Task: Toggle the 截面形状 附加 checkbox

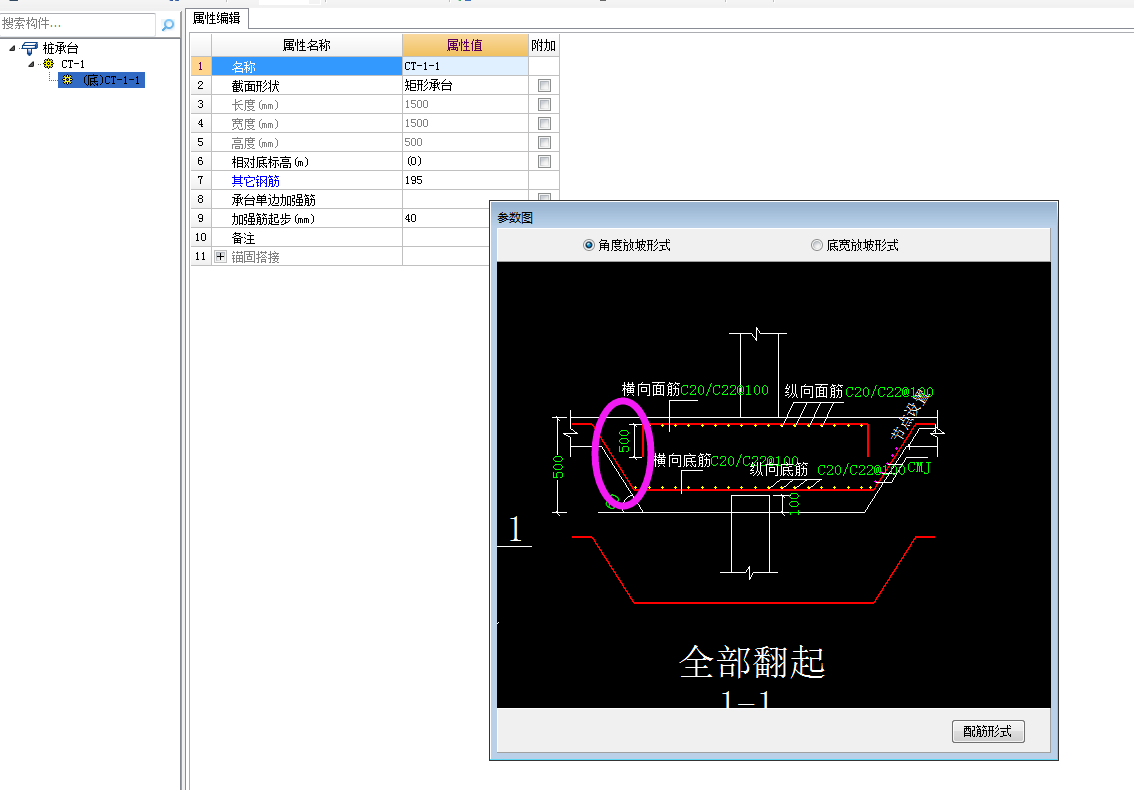Action: 545,85
